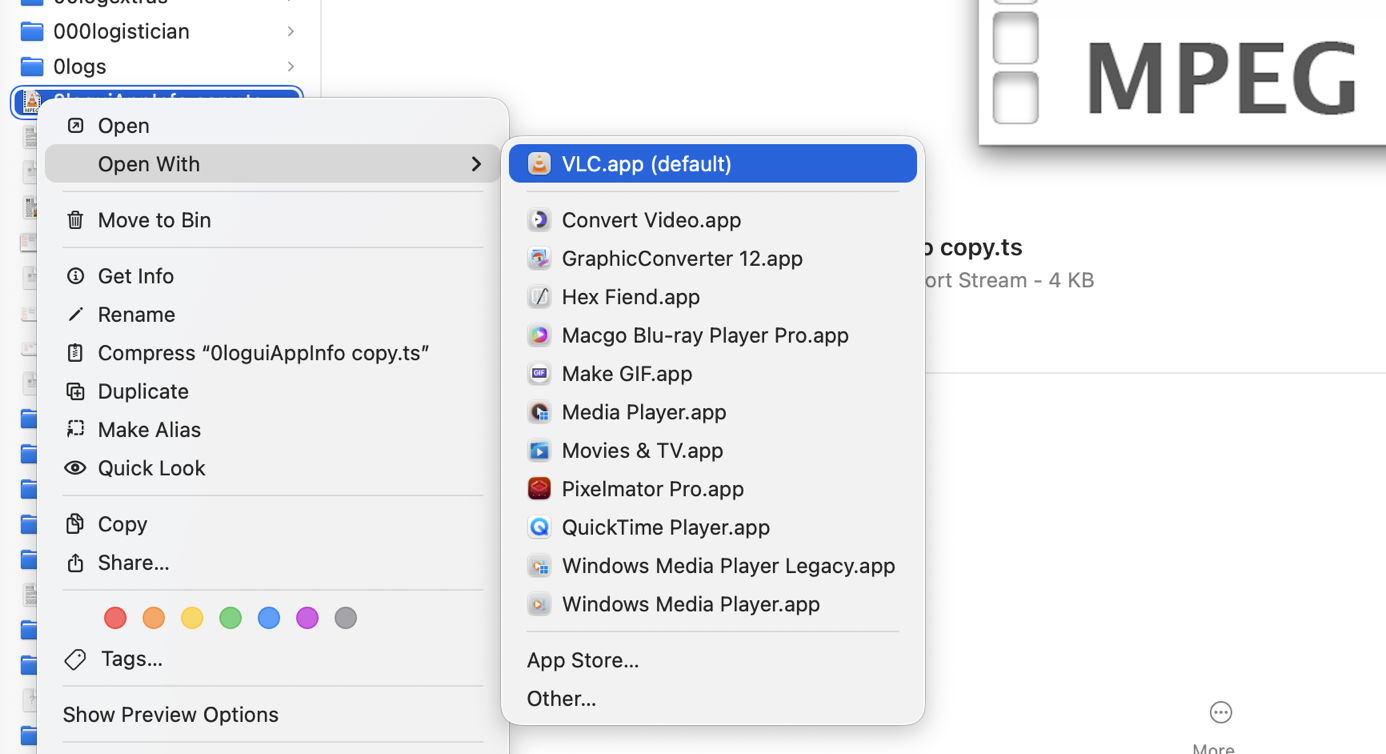Image resolution: width=1386 pixels, height=754 pixels.
Task: Click the Pixelmator Pro app icon
Action: [539, 489]
